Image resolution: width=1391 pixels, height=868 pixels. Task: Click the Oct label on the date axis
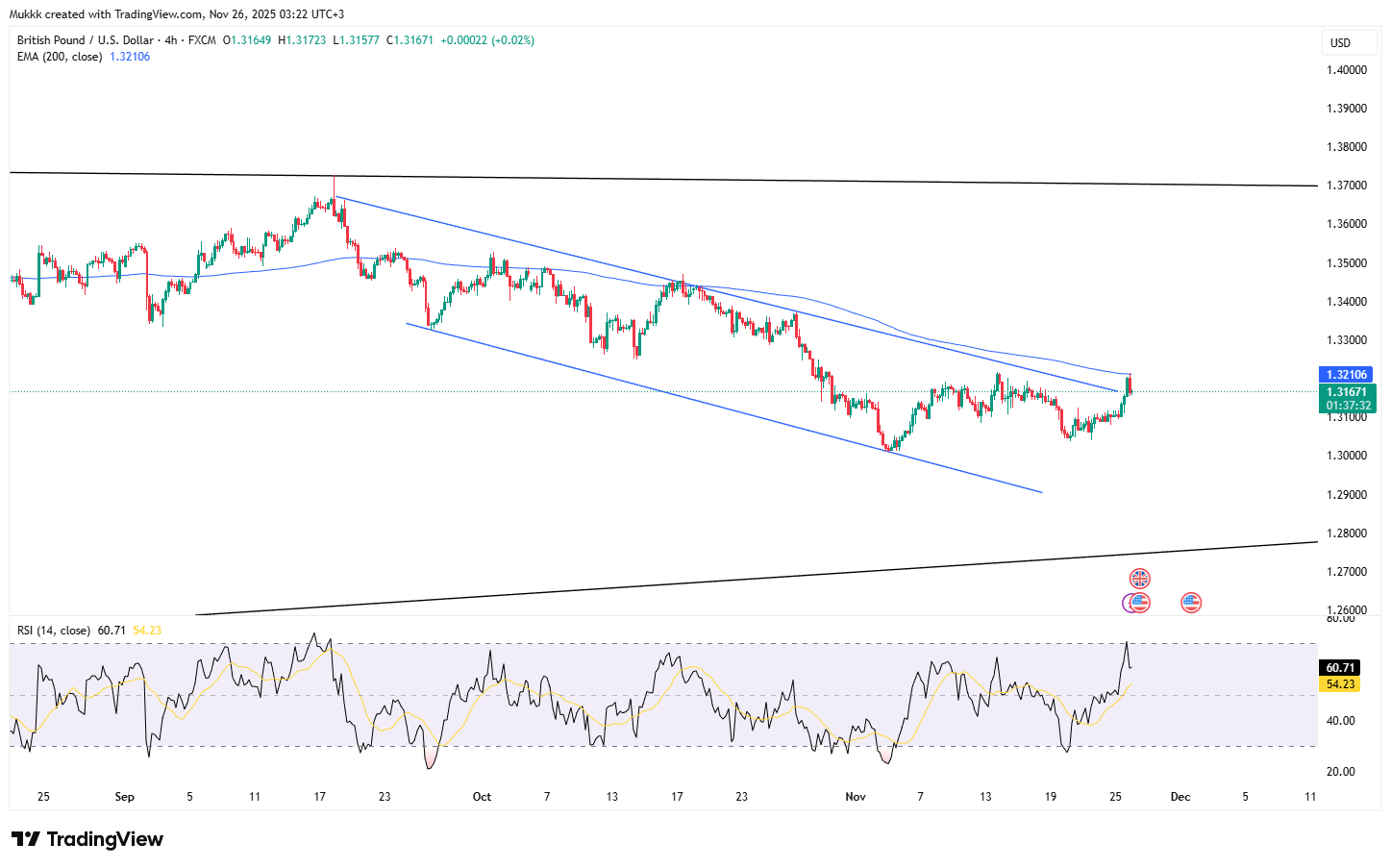(x=482, y=797)
